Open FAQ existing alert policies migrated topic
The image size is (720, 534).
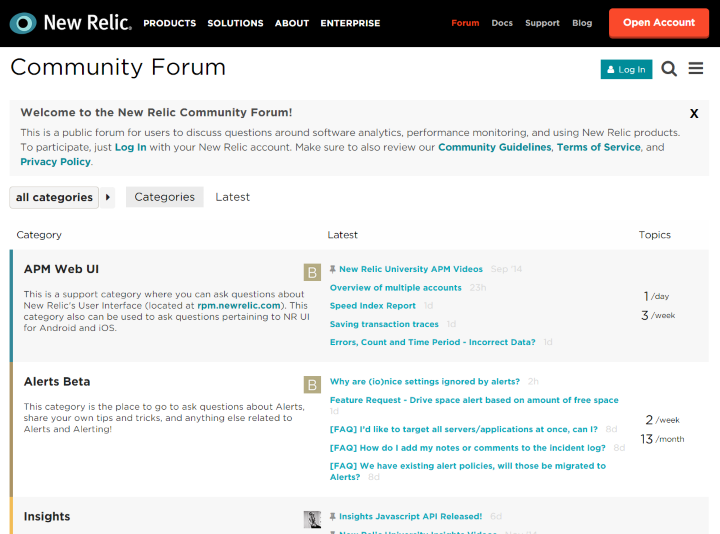click(467, 471)
